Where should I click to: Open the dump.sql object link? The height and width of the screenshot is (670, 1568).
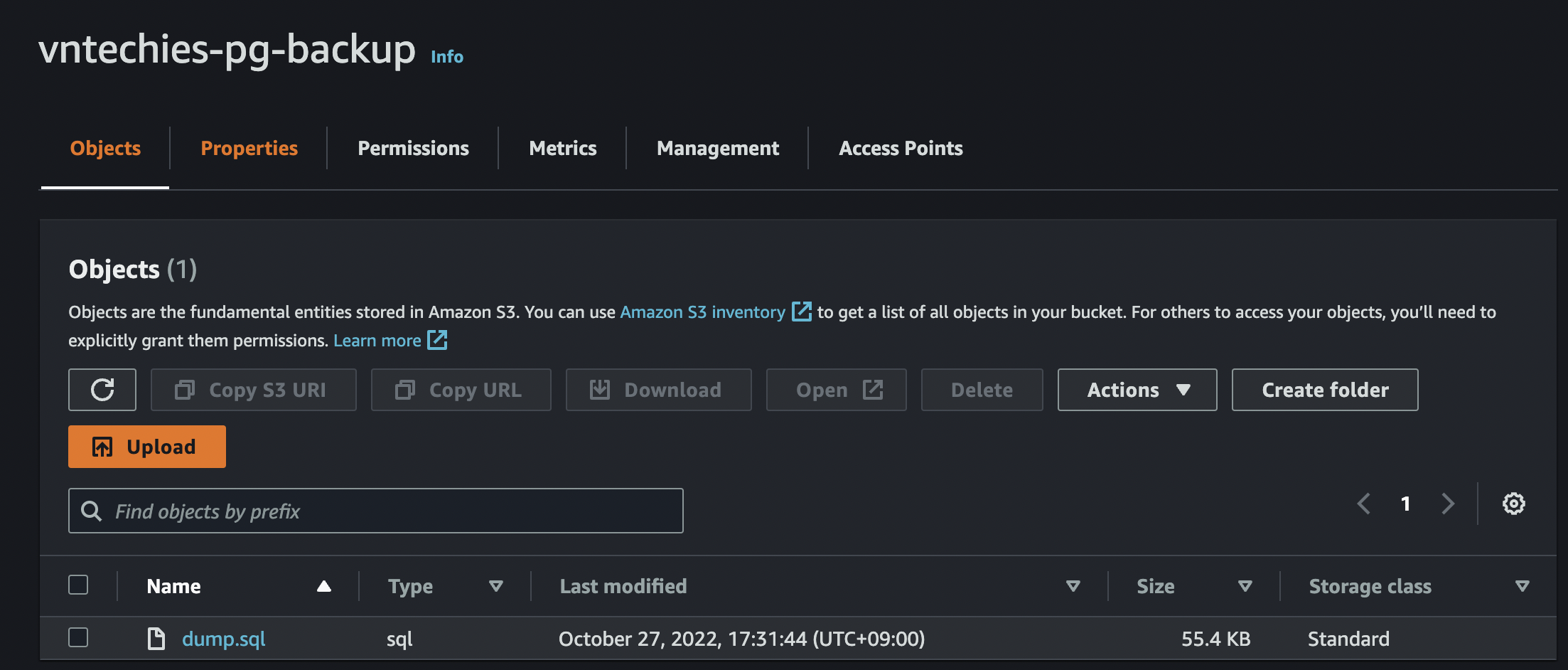coord(224,639)
